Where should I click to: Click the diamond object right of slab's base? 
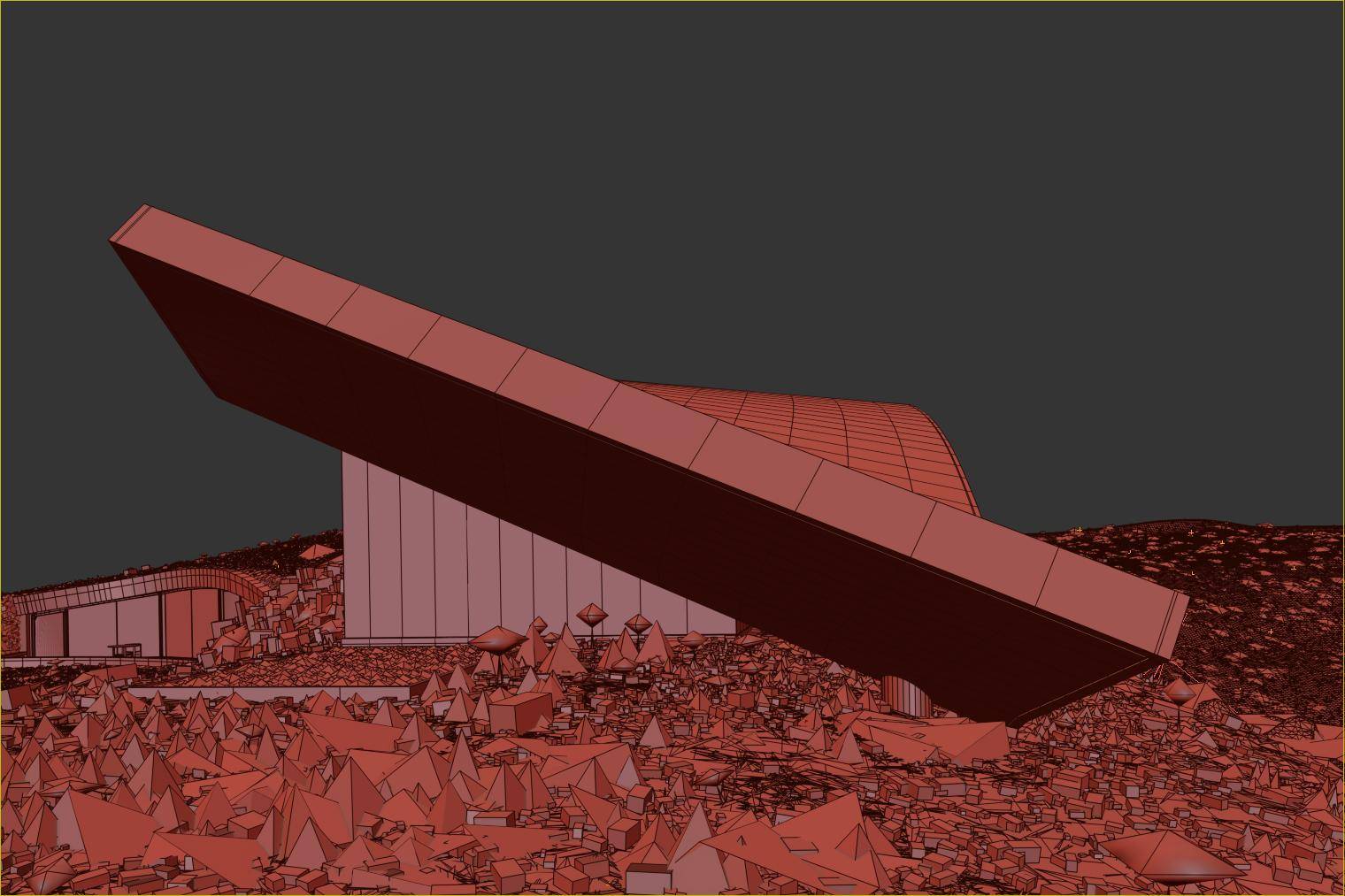coord(1180,691)
